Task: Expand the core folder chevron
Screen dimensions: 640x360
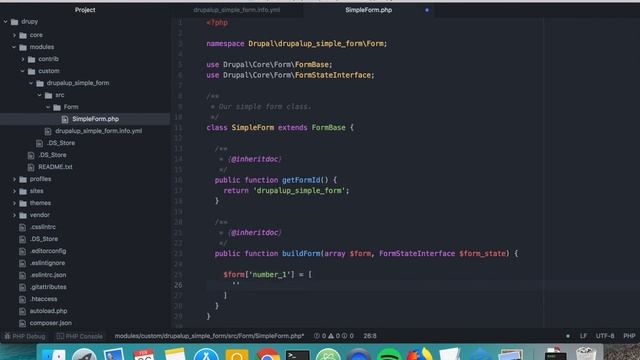Action: pyautogui.click(x=14, y=35)
